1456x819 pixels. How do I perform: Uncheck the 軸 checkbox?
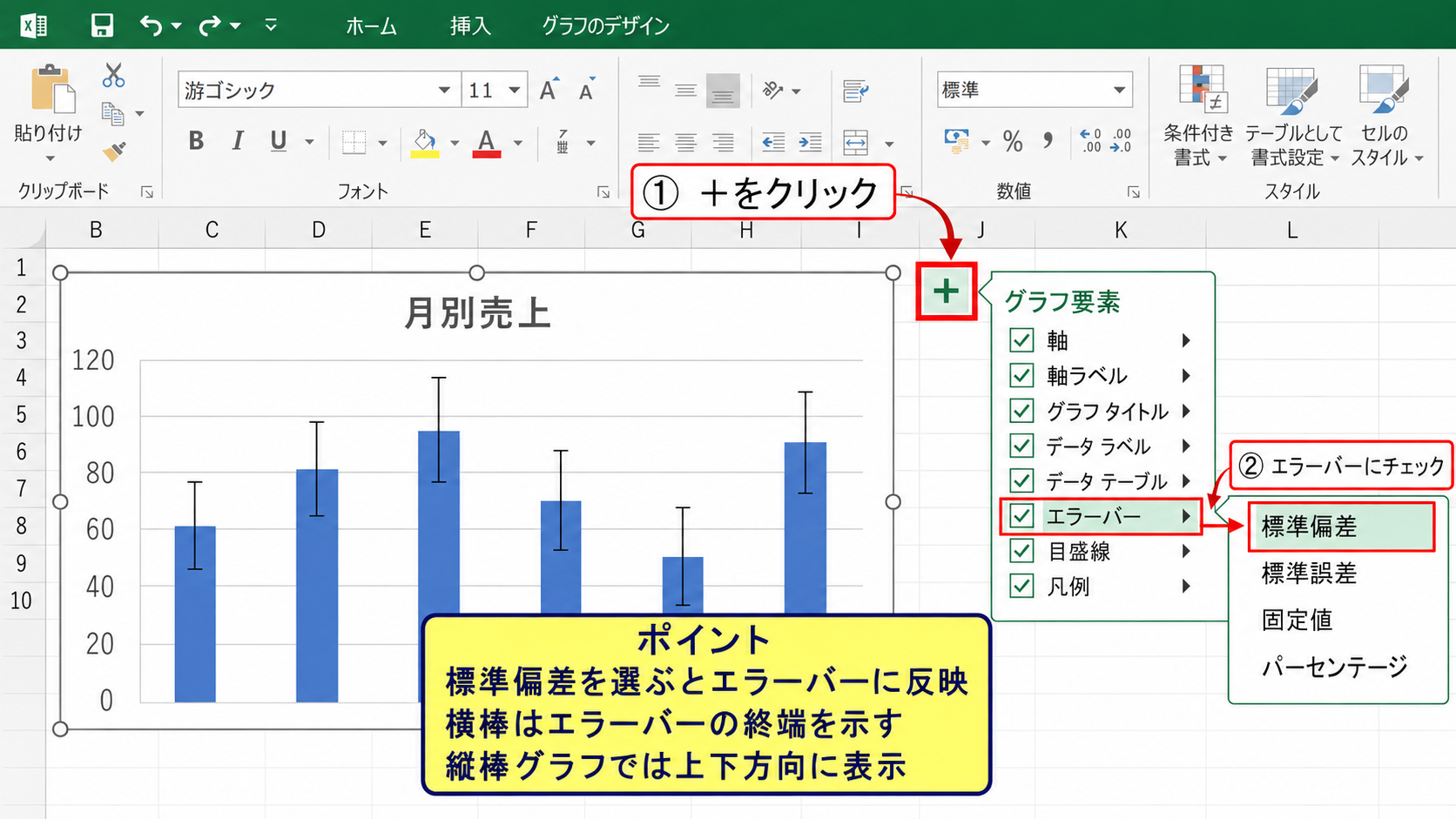pyautogui.click(x=1021, y=340)
